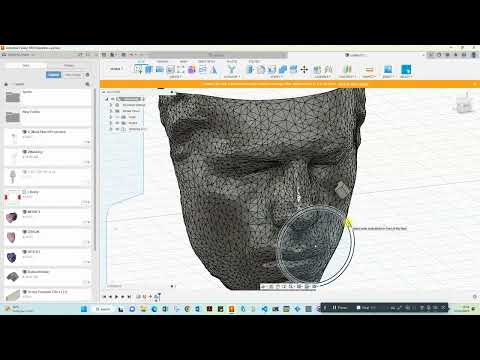The width and height of the screenshot is (480, 360).
Task: Click the purple Create Form icon
Action: click(x=191, y=69)
